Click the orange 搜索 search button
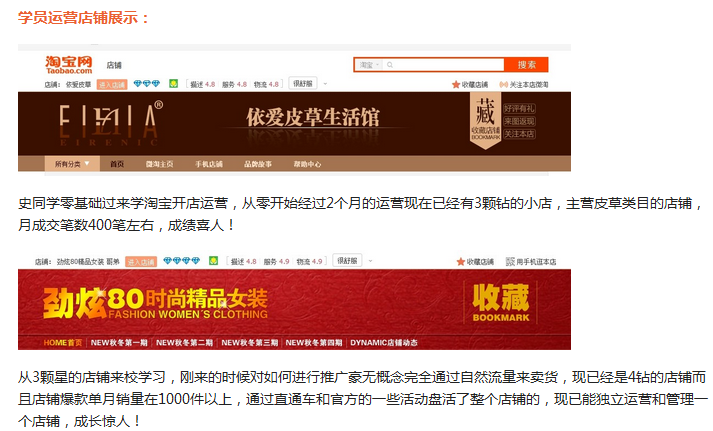 point(525,65)
